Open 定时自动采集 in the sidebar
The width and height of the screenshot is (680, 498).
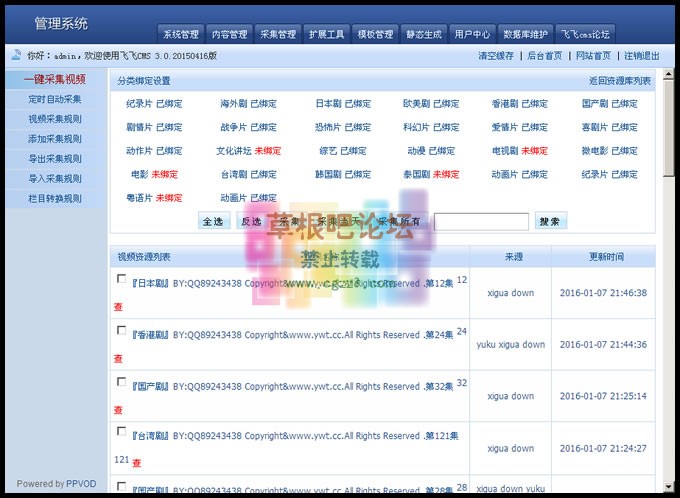point(55,99)
